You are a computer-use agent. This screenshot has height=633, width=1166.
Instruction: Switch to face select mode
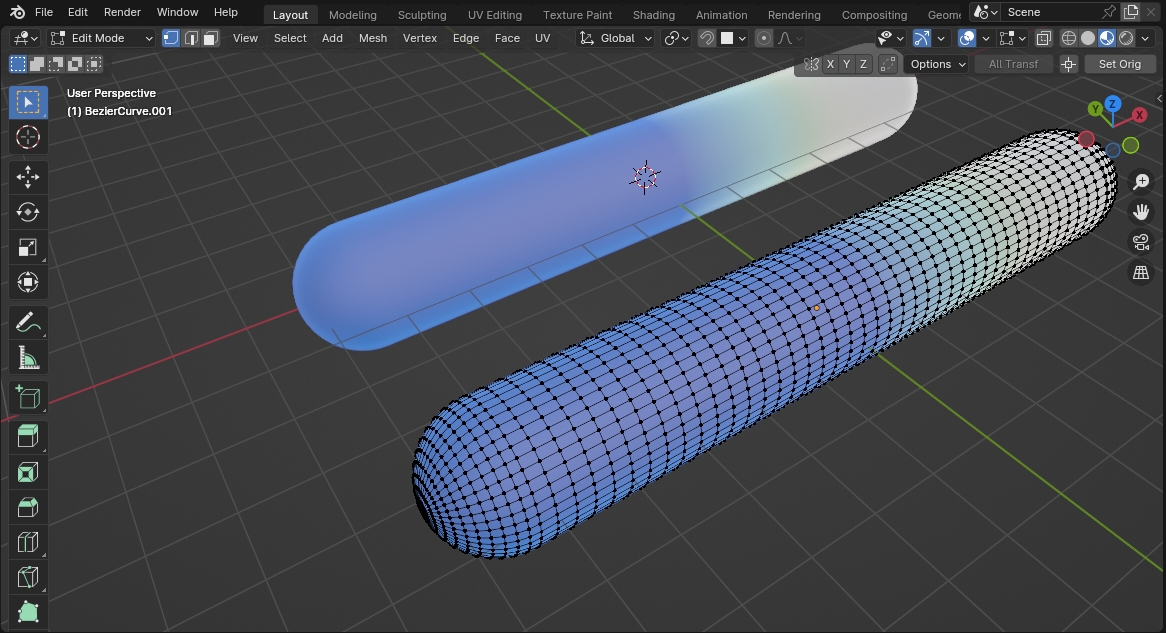(x=210, y=38)
